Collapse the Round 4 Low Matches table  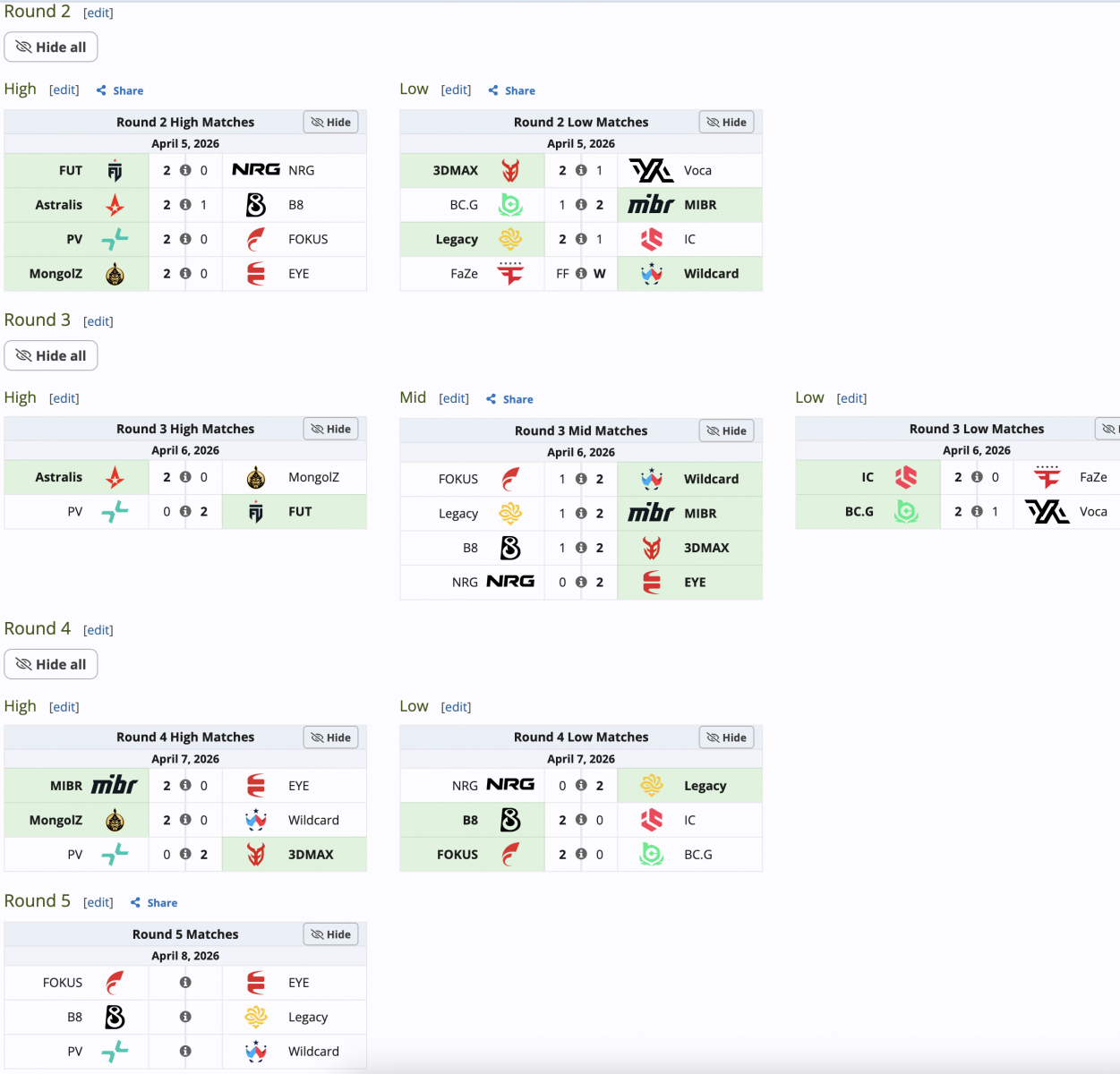[727, 738]
